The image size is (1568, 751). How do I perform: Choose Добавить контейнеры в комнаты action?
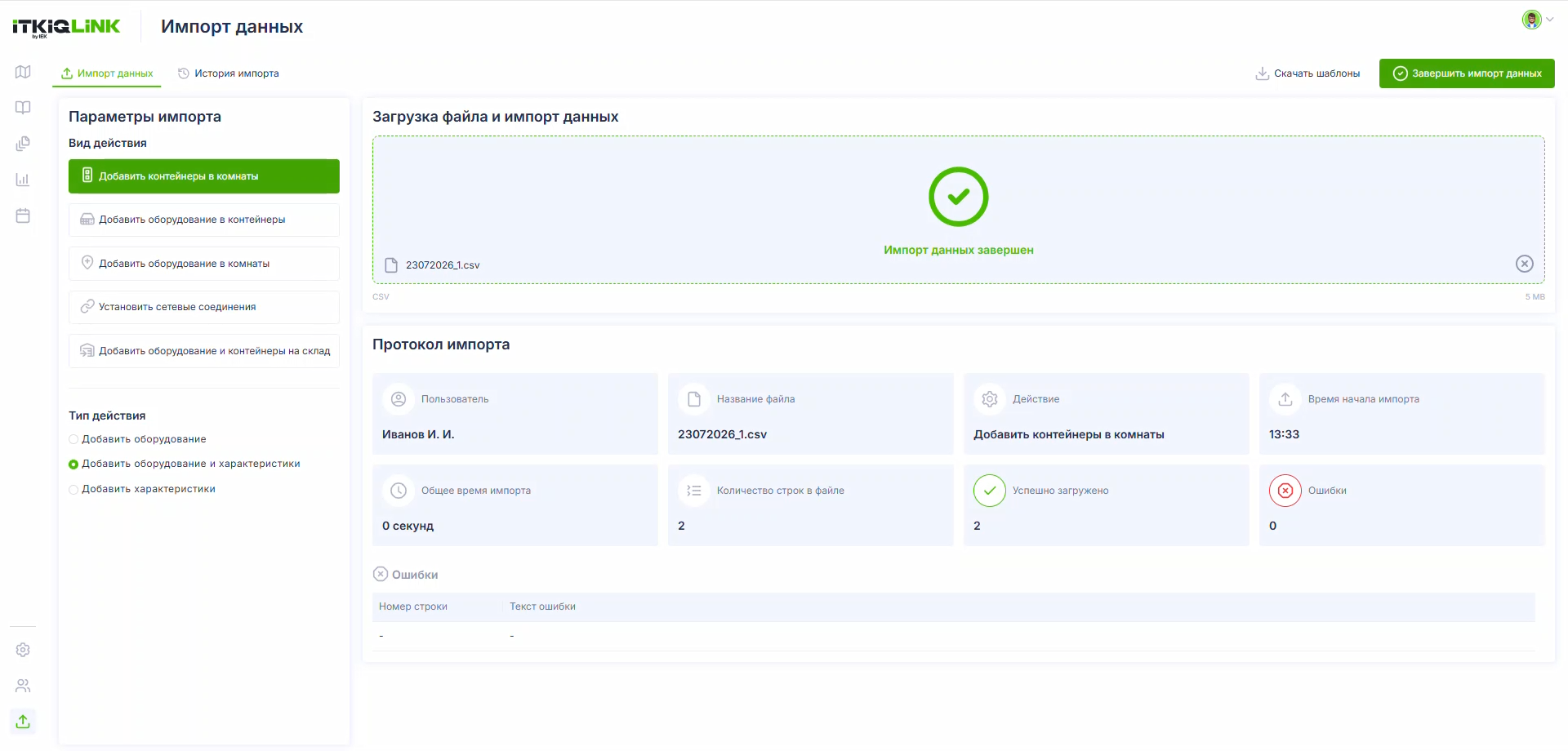tap(204, 176)
